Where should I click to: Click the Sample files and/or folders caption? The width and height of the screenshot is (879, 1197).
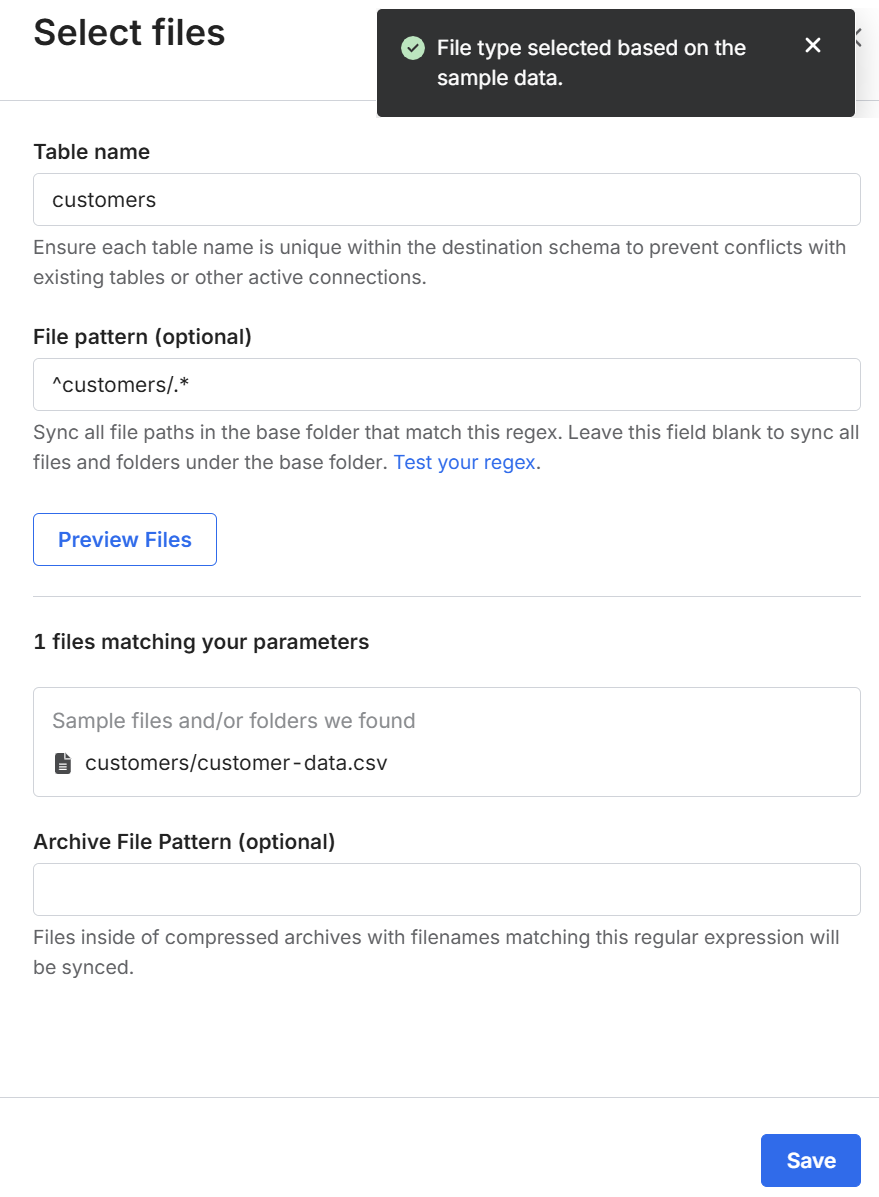click(x=233, y=721)
